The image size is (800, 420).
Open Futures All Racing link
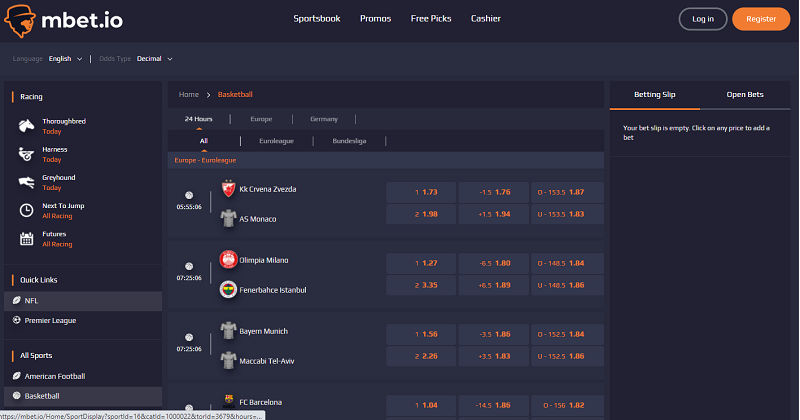pyautogui.click(x=57, y=244)
